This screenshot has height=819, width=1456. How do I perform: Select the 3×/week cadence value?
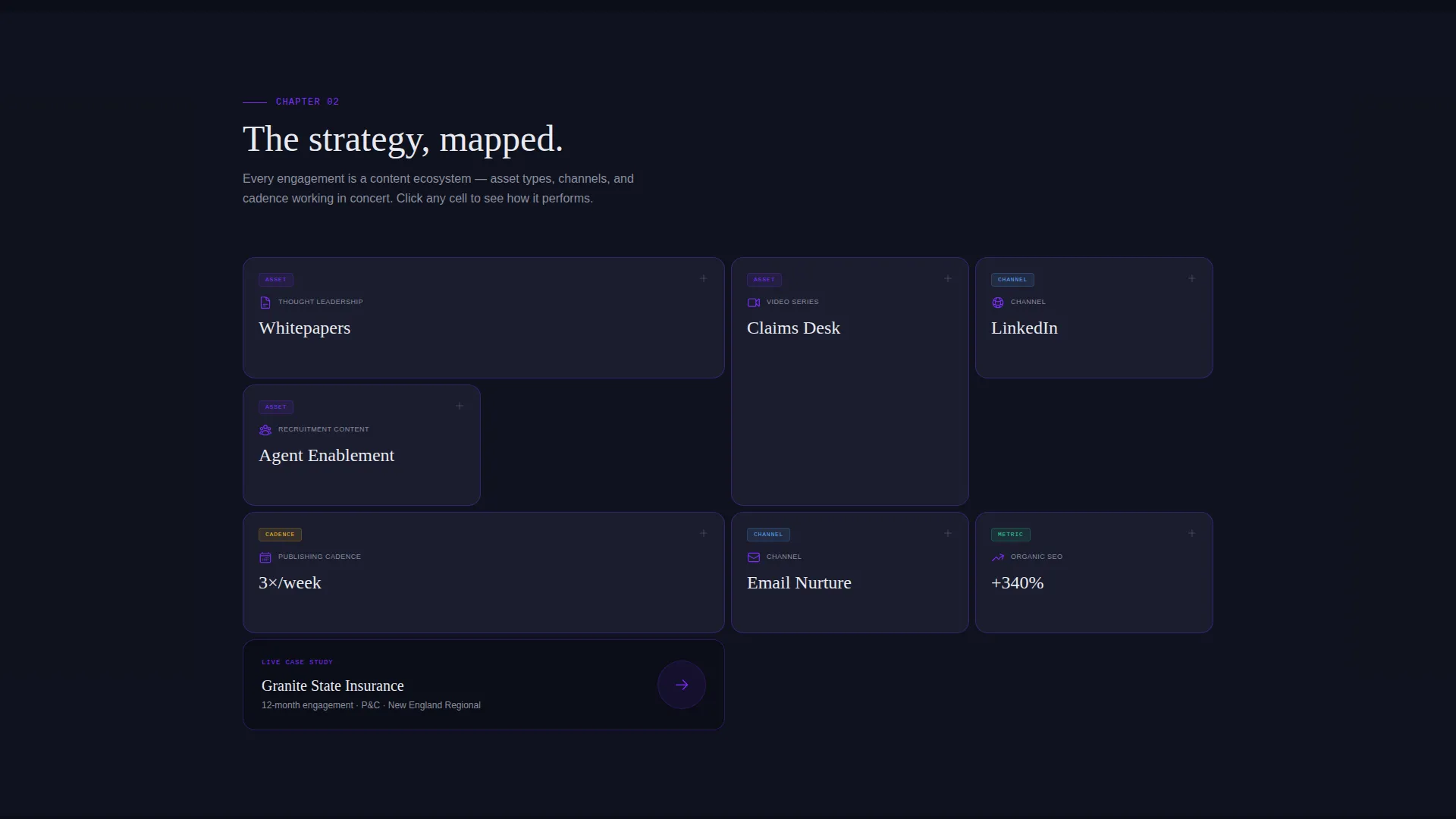(x=290, y=583)
